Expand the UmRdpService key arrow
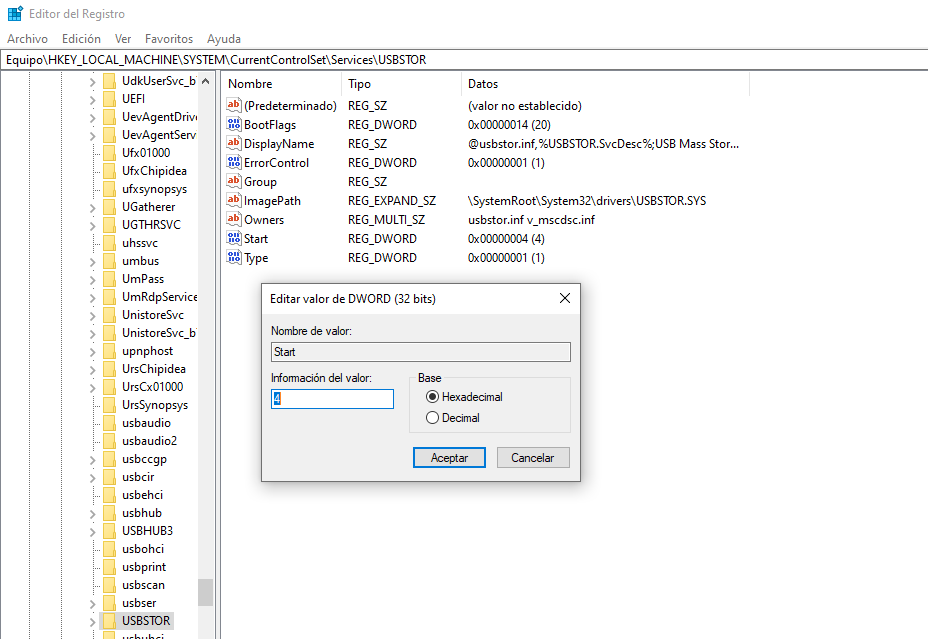This screenshot has height=639, width=928. coord(93,297)
